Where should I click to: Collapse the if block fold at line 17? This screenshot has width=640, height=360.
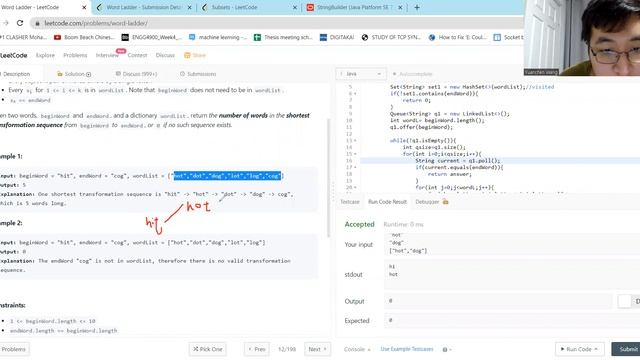click(x=355, y=168)
